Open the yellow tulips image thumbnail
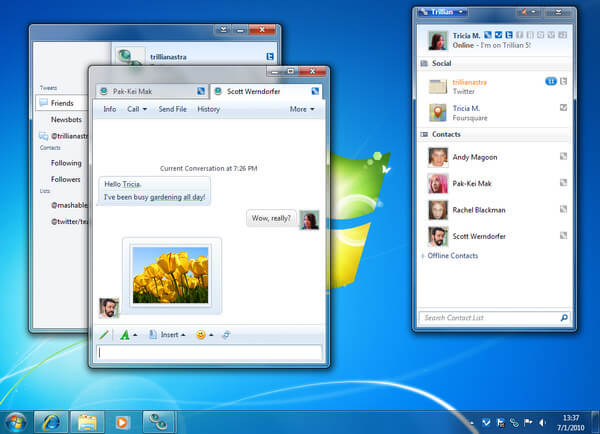 pos(171,276)
